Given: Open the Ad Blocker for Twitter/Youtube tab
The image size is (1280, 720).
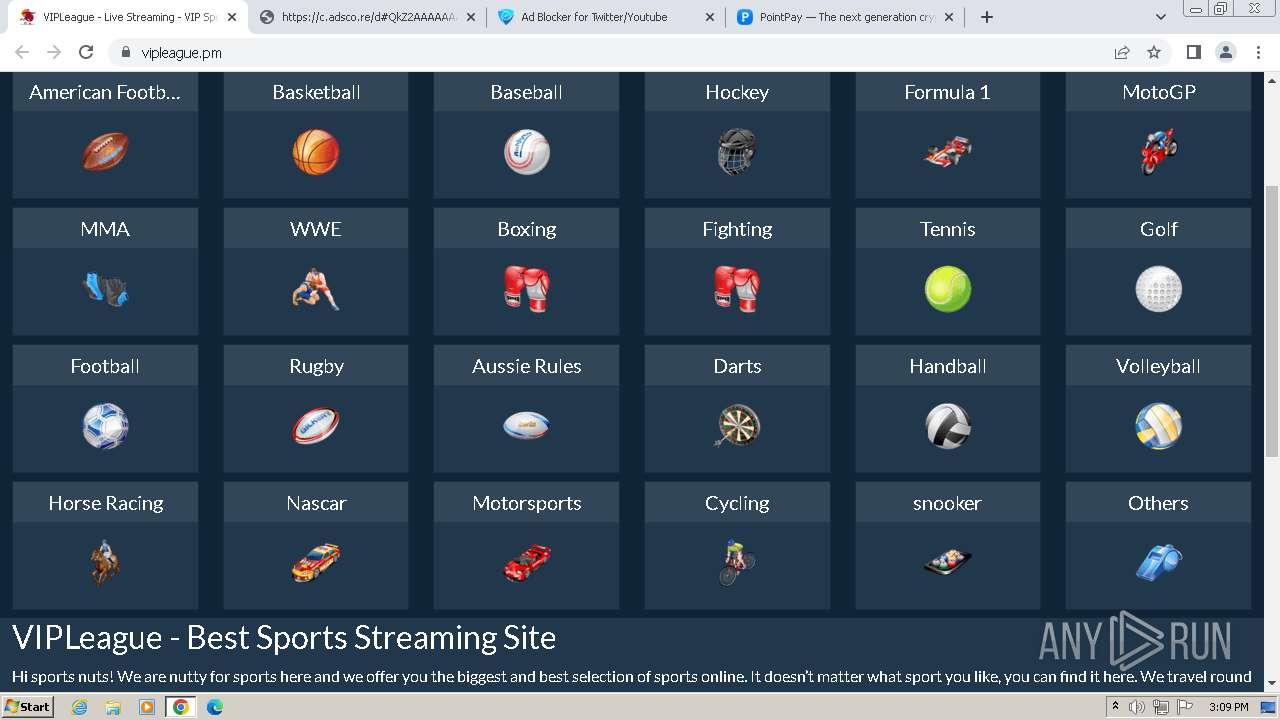Looking at the screenshot, I should [606, 17].
